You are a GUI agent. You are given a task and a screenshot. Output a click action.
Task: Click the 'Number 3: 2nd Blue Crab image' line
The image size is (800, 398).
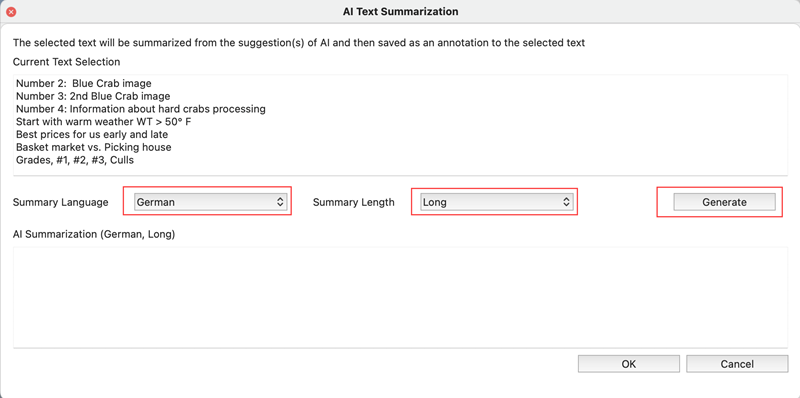tap(93, 96)
